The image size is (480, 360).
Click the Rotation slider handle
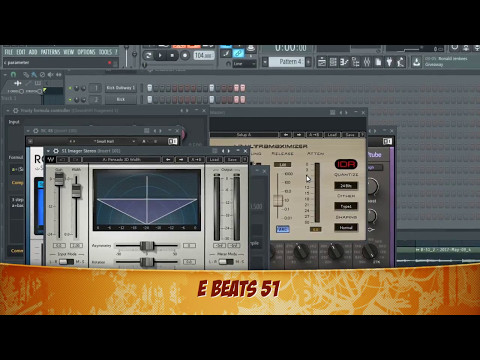[x=147, y=262]
